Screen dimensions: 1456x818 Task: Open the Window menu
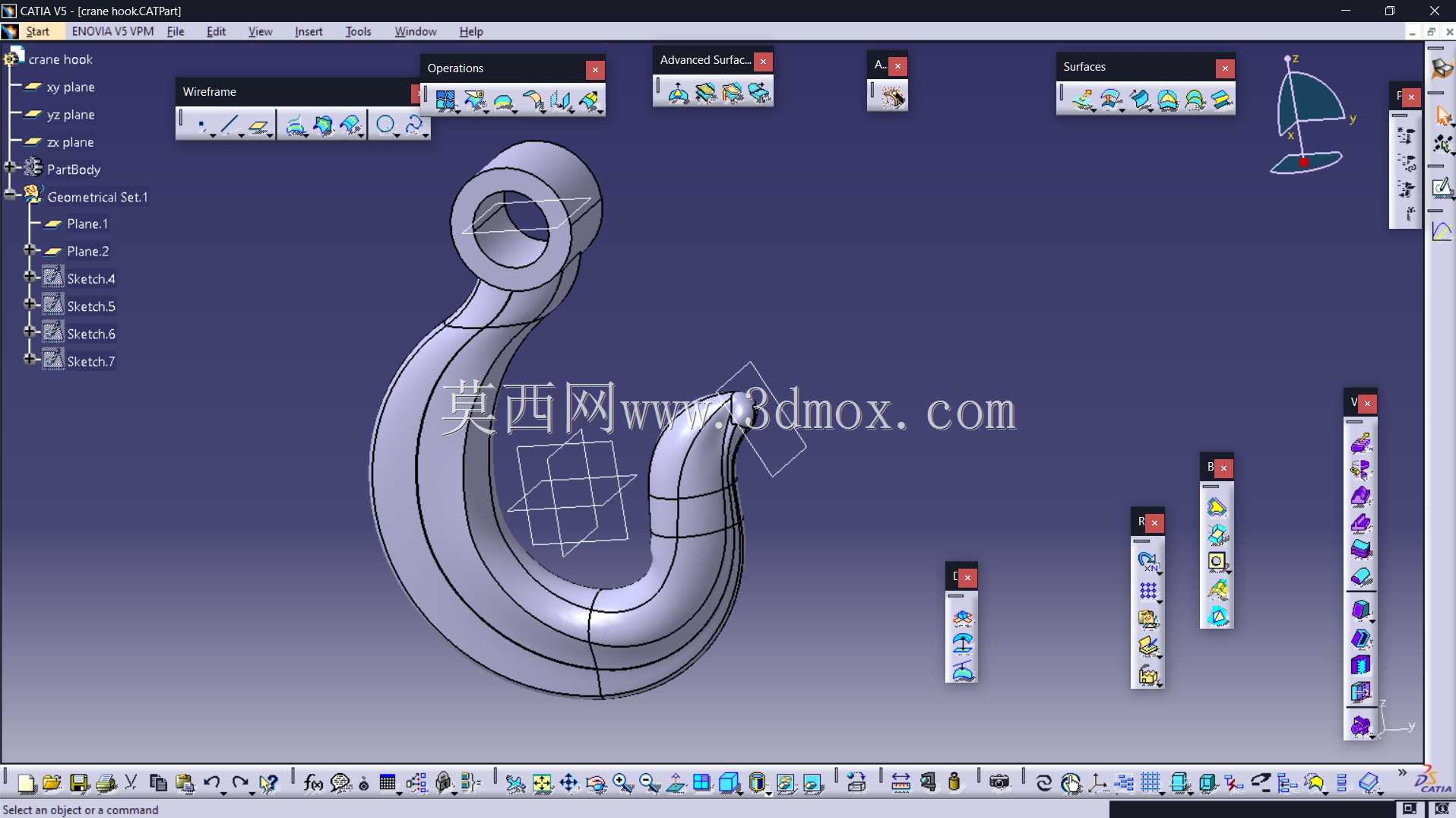[x=416, y=31]
